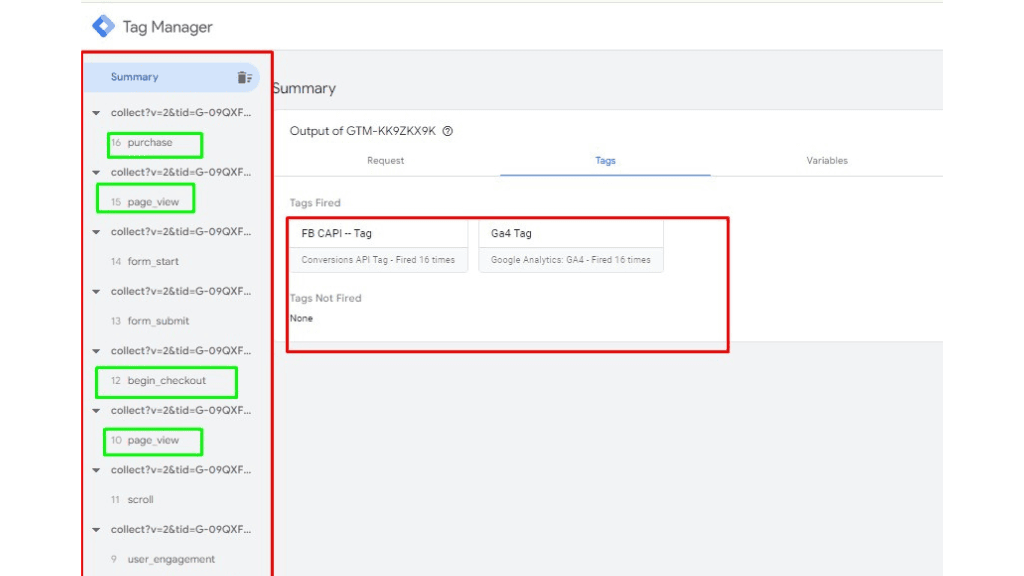The height and width of the screenshot is (576, 1024).
Task: Click the collect request text above scroll
Action: 181,470
